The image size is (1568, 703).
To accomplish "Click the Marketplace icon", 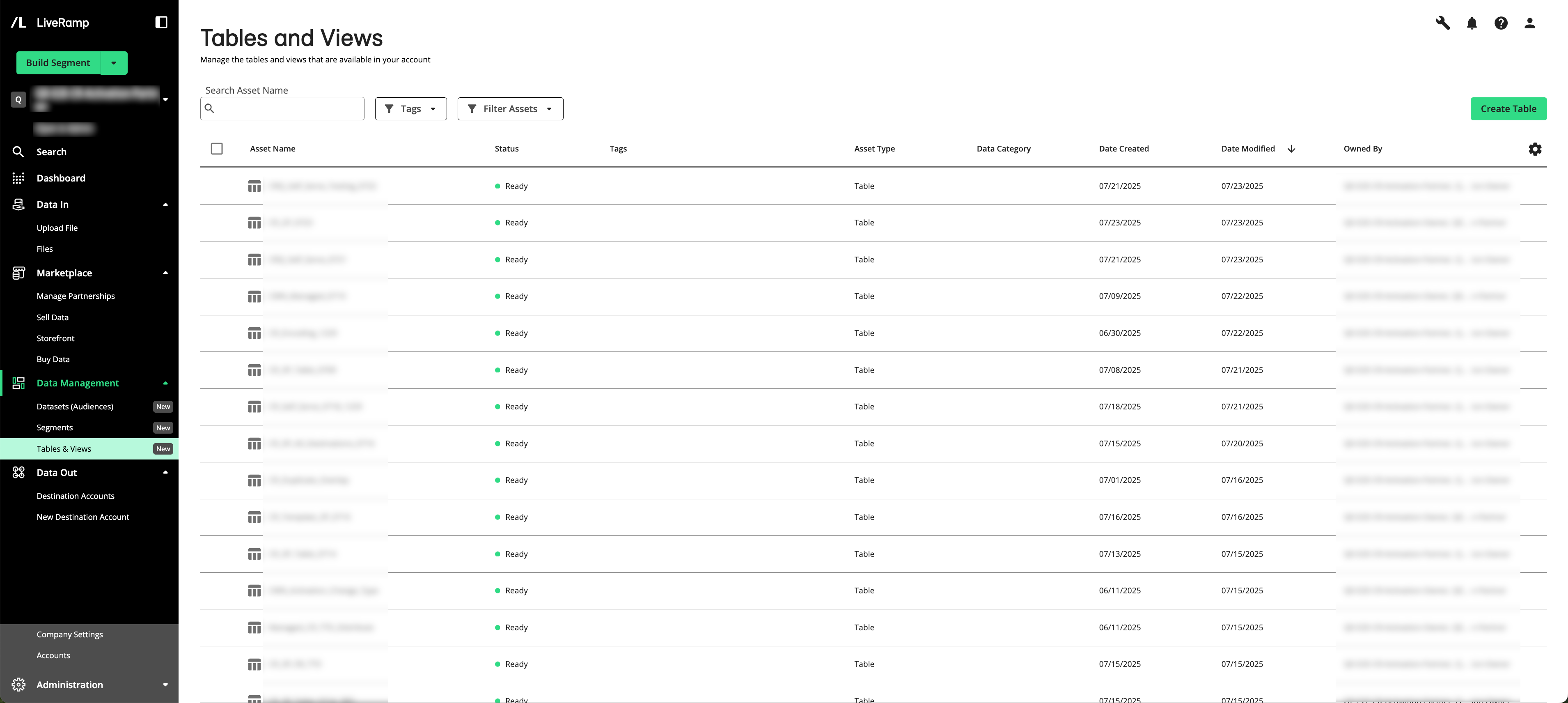I will 18,273.
